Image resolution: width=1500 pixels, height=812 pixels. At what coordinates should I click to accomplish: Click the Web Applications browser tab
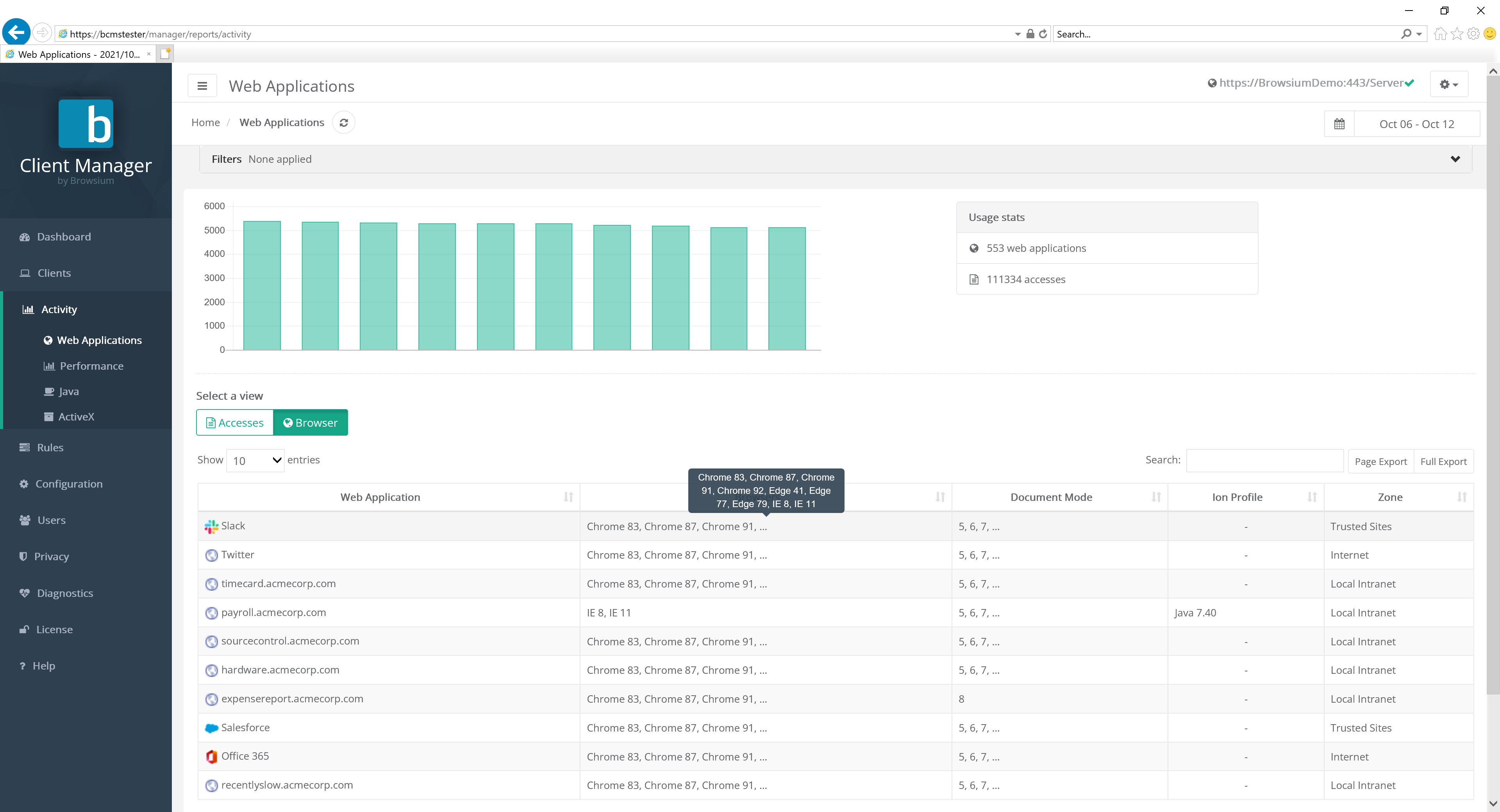76,54
